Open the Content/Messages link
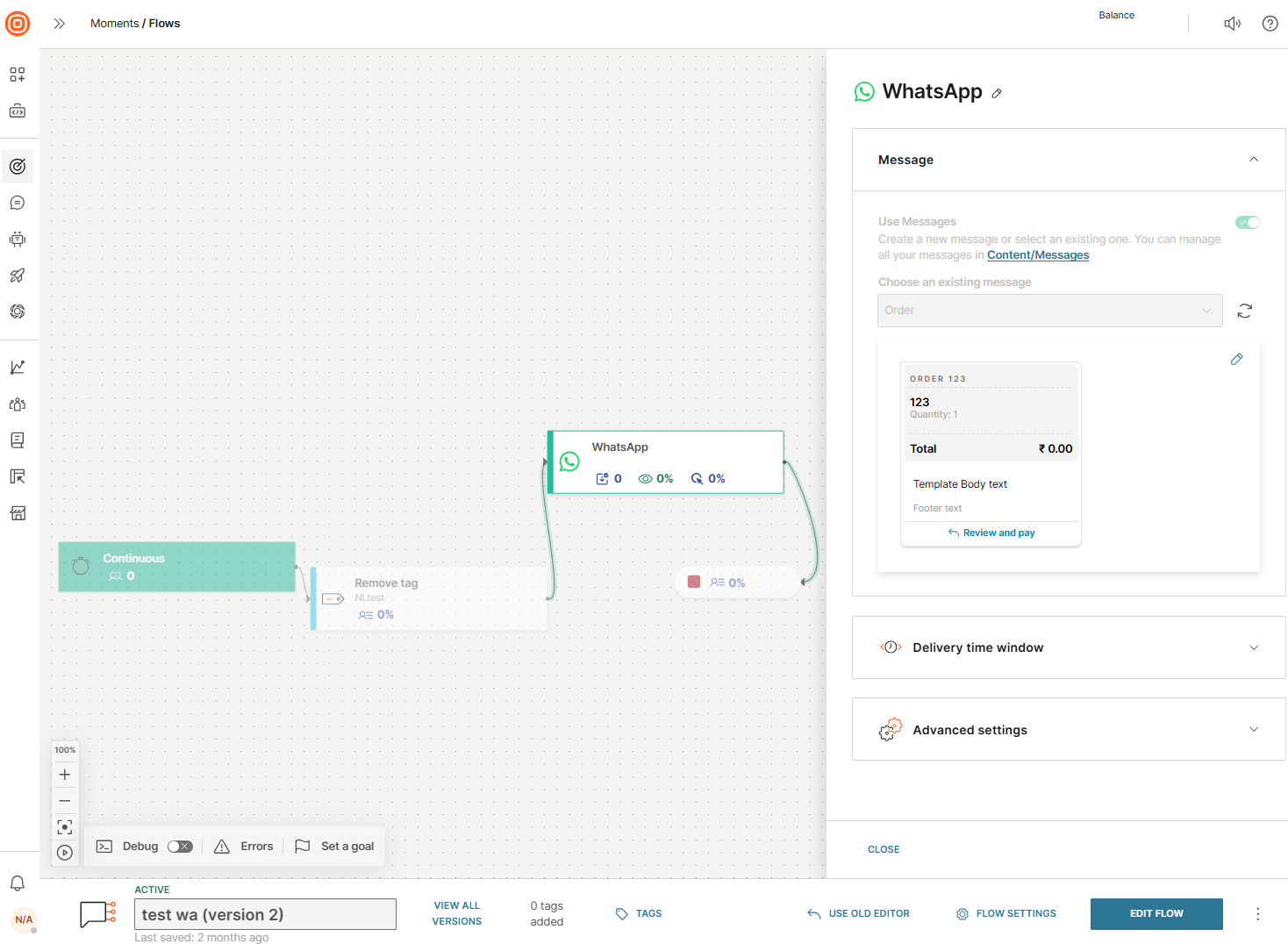Viewport: 1288px width, 944px height. coord(1038,254)
